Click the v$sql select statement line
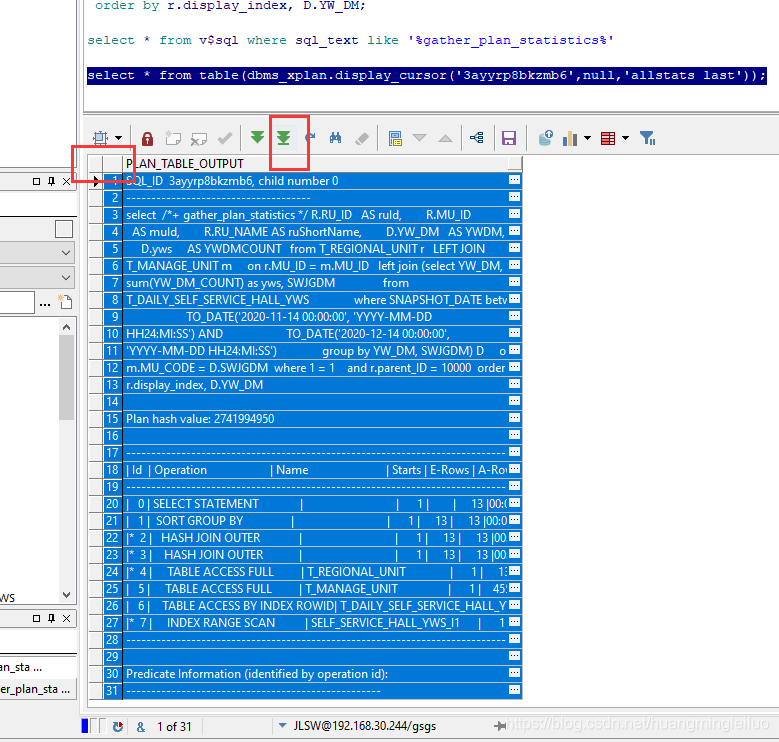 pyautogui.click(x=351, y=40)
